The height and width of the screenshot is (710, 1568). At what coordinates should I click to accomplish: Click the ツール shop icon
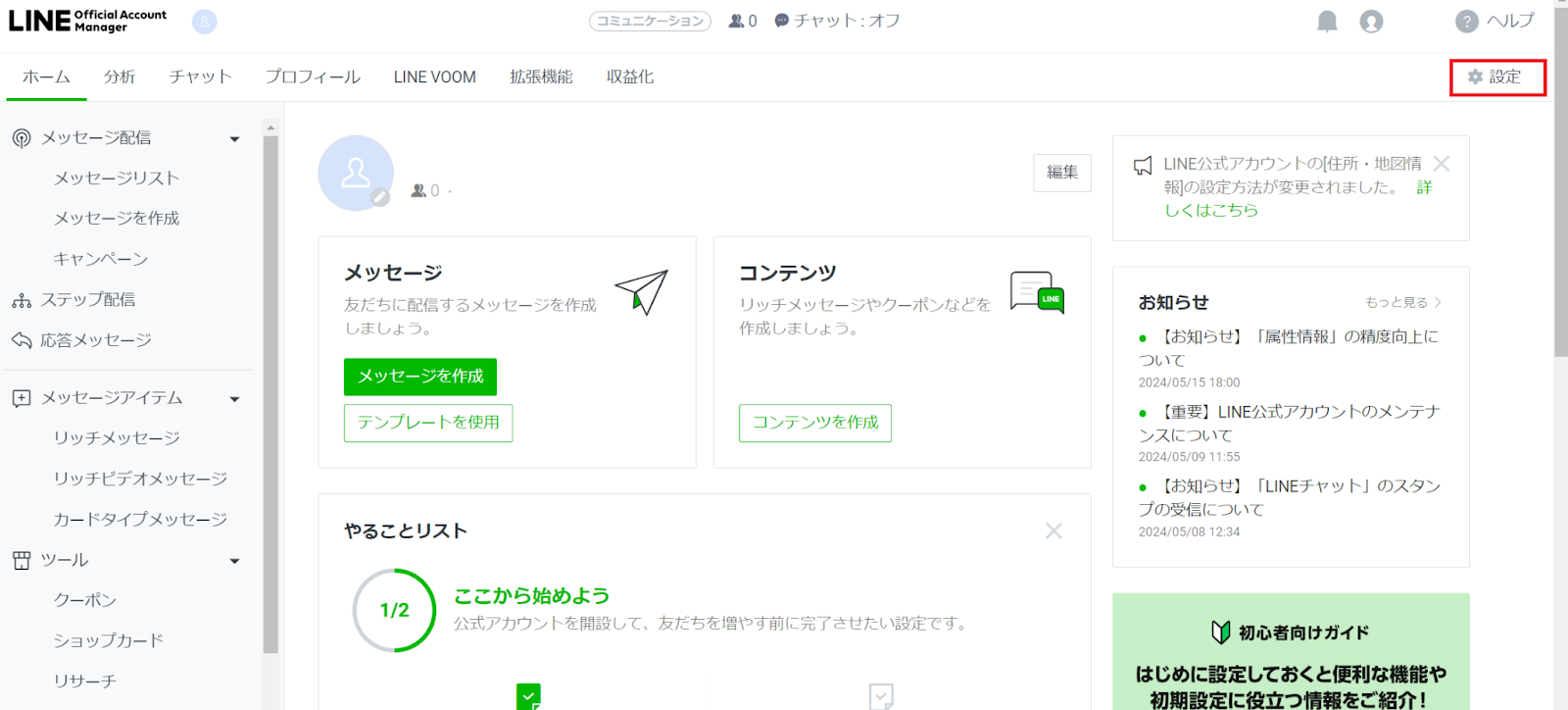(x=22, y=560)
